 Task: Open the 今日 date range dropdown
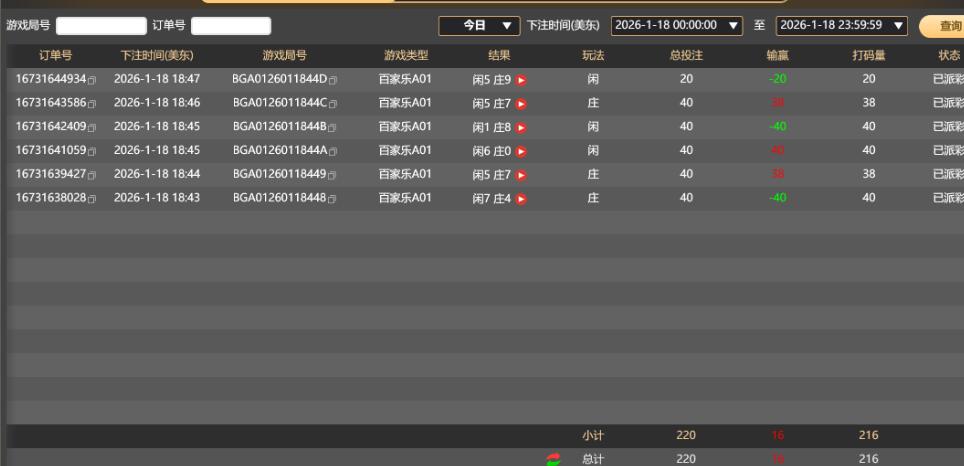click(479, 25)
